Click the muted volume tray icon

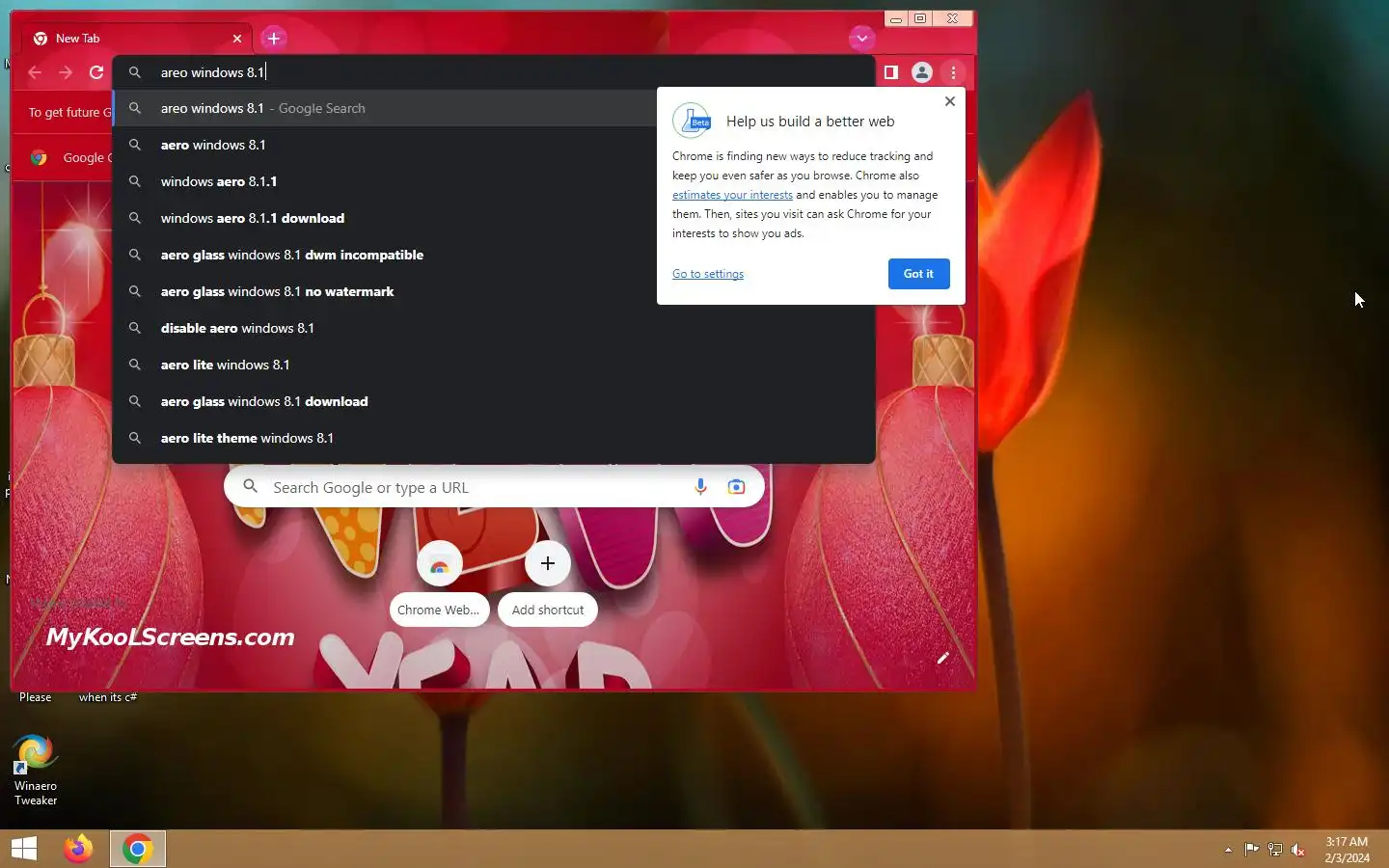[1298, 850]
